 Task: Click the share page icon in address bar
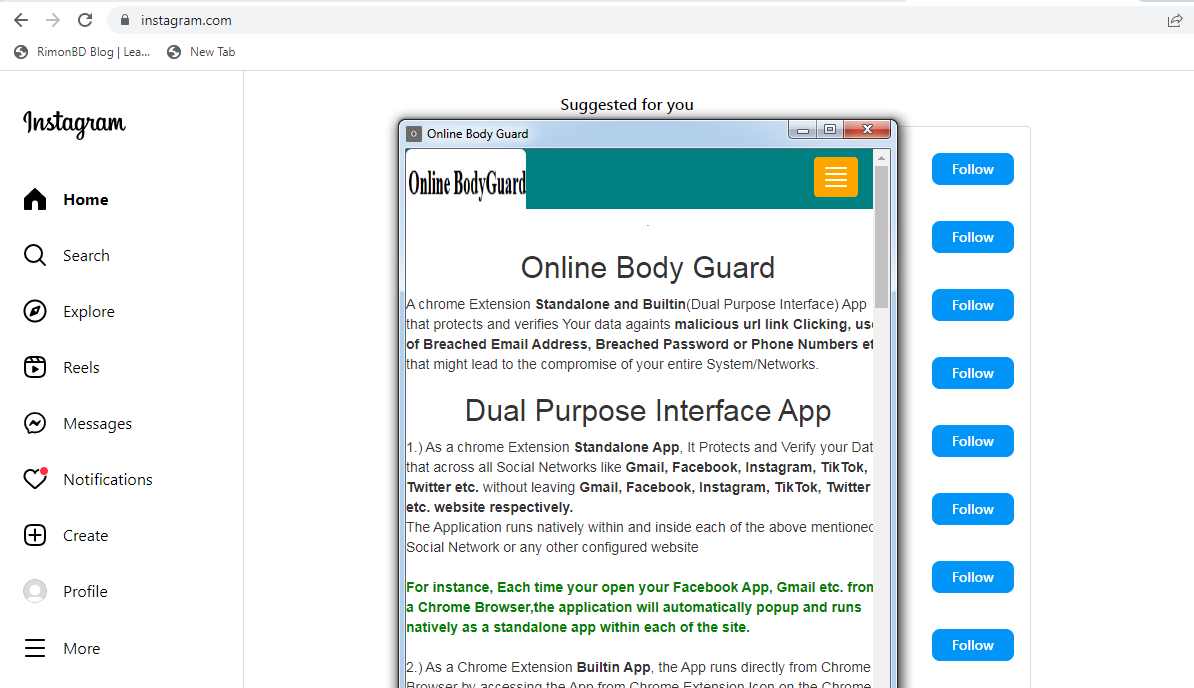point(1175,21)
